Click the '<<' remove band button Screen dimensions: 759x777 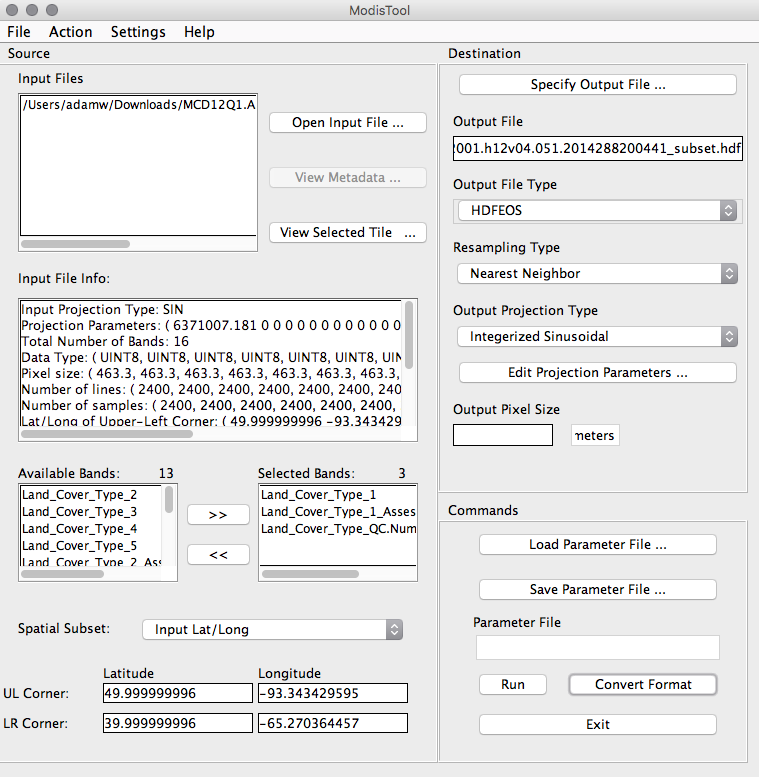217,554
